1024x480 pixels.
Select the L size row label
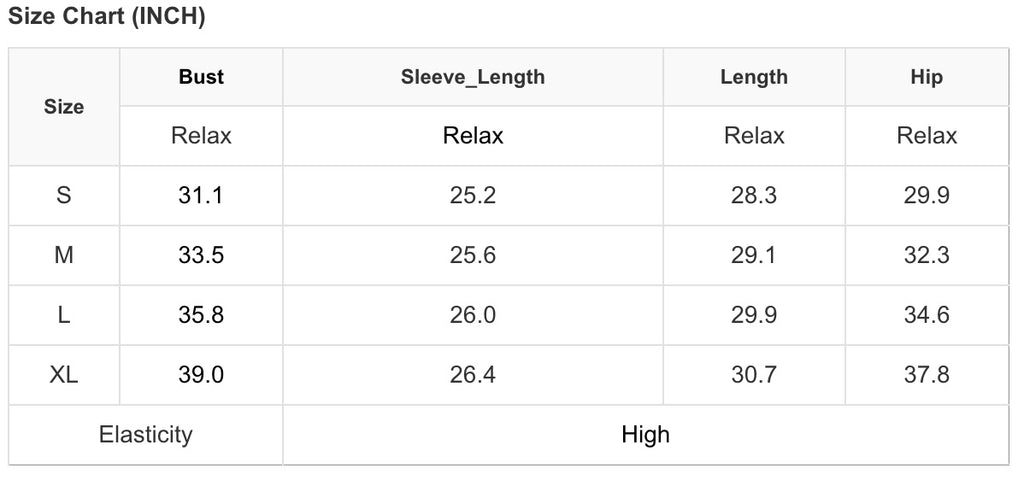[64, 315]
